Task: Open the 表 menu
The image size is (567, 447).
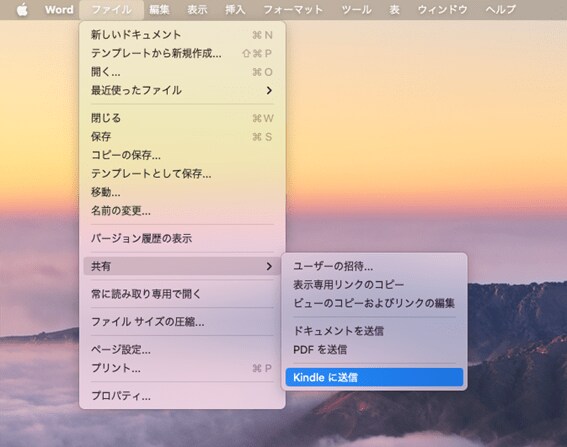Action: (394, 10)
